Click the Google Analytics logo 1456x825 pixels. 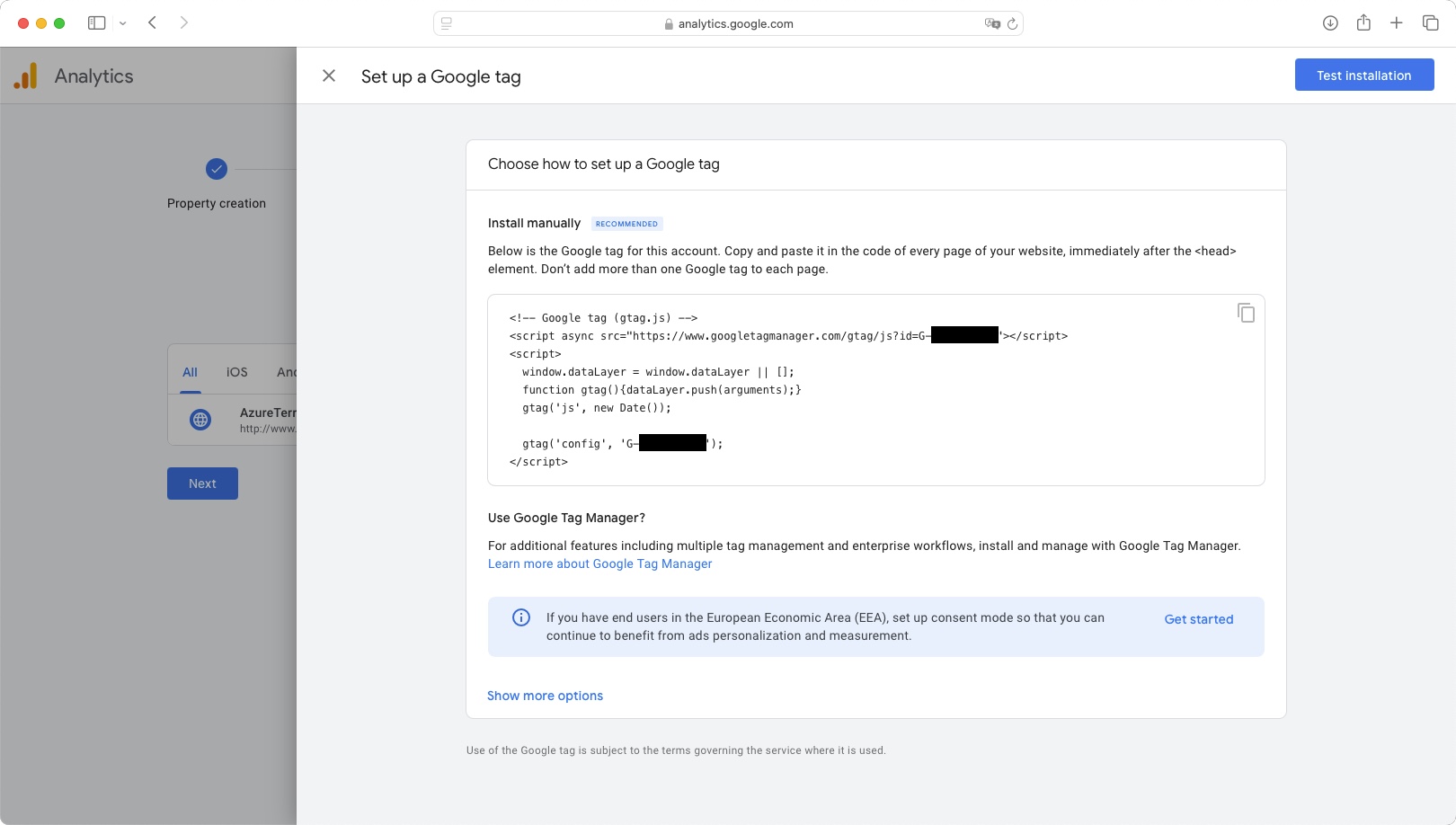point(26,75)
